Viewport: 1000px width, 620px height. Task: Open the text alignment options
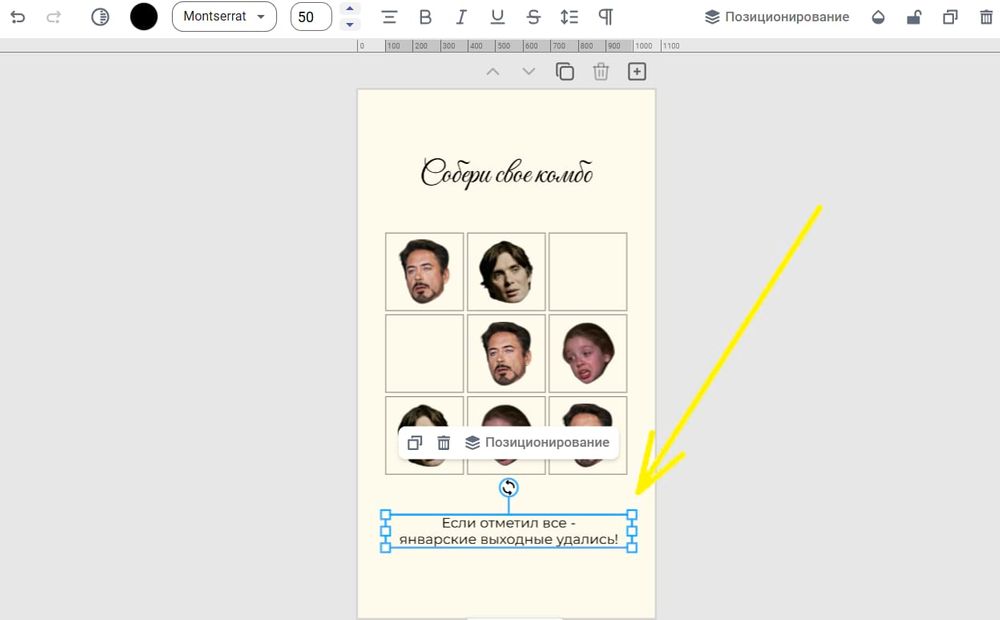click(x=389, y=17)
